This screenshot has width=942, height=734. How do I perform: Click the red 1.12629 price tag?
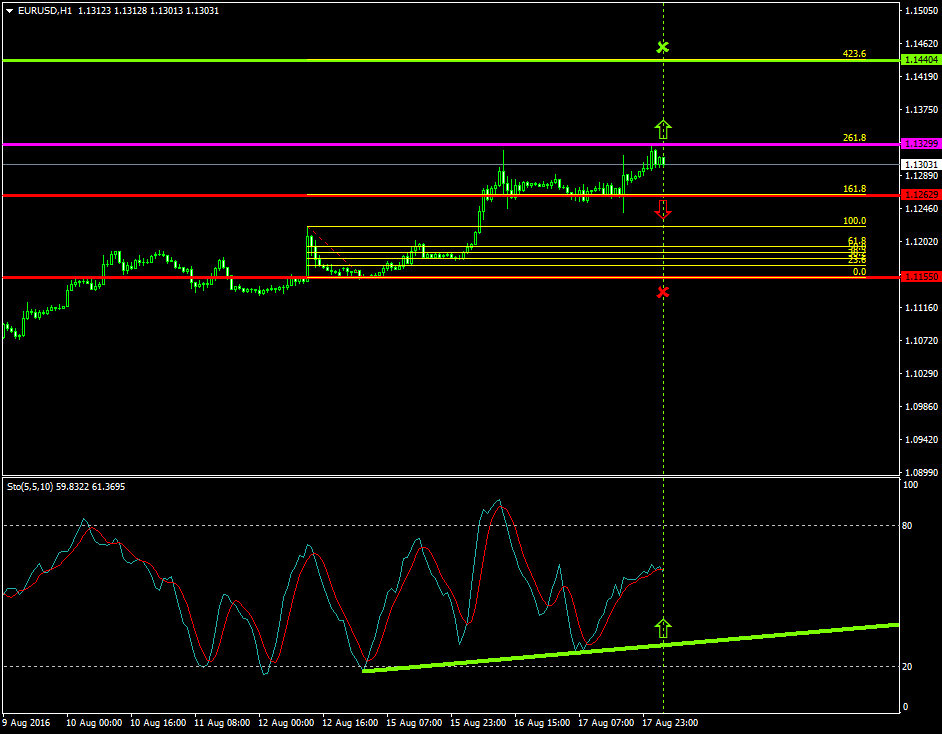[917, 195]
